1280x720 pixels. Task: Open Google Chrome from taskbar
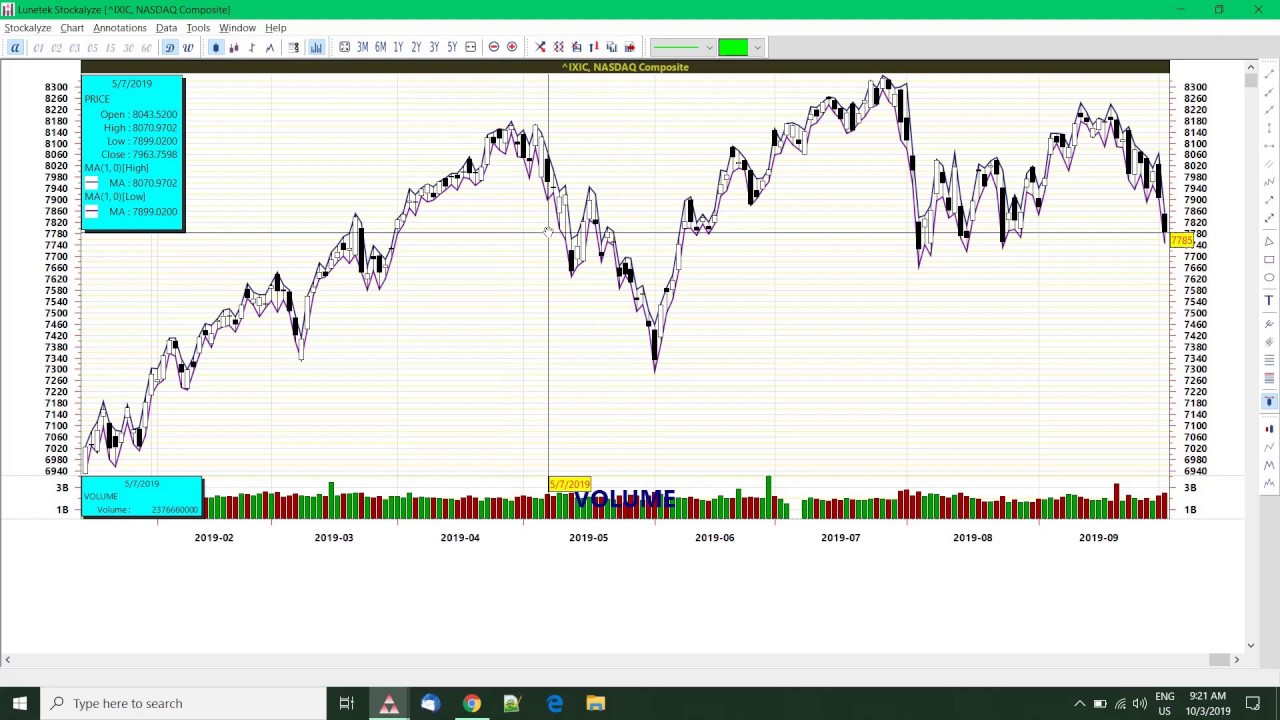(x=471, y=703)
